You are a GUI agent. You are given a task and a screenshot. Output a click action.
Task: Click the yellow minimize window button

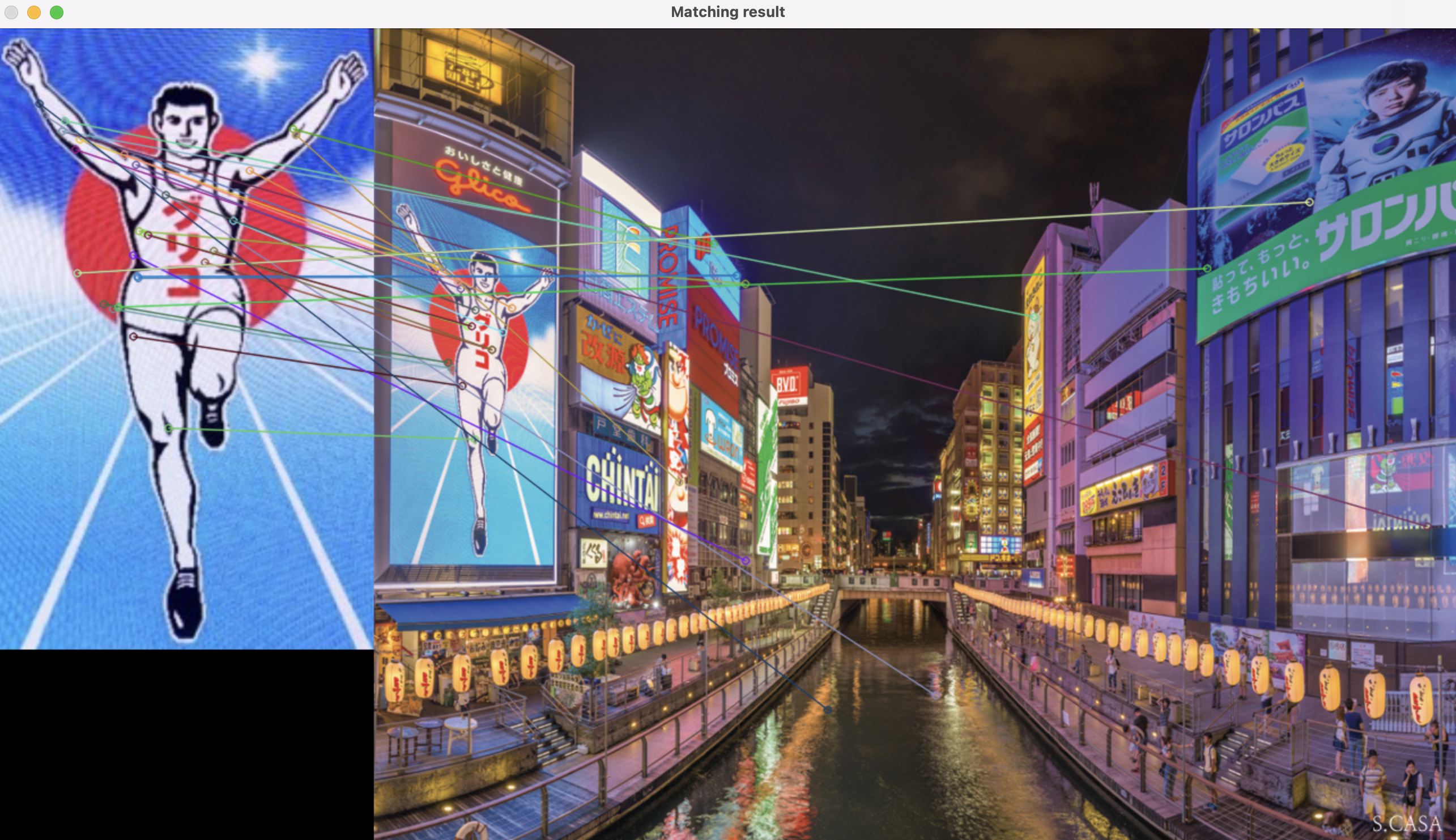pyautogui.click(x=34, y=12)
